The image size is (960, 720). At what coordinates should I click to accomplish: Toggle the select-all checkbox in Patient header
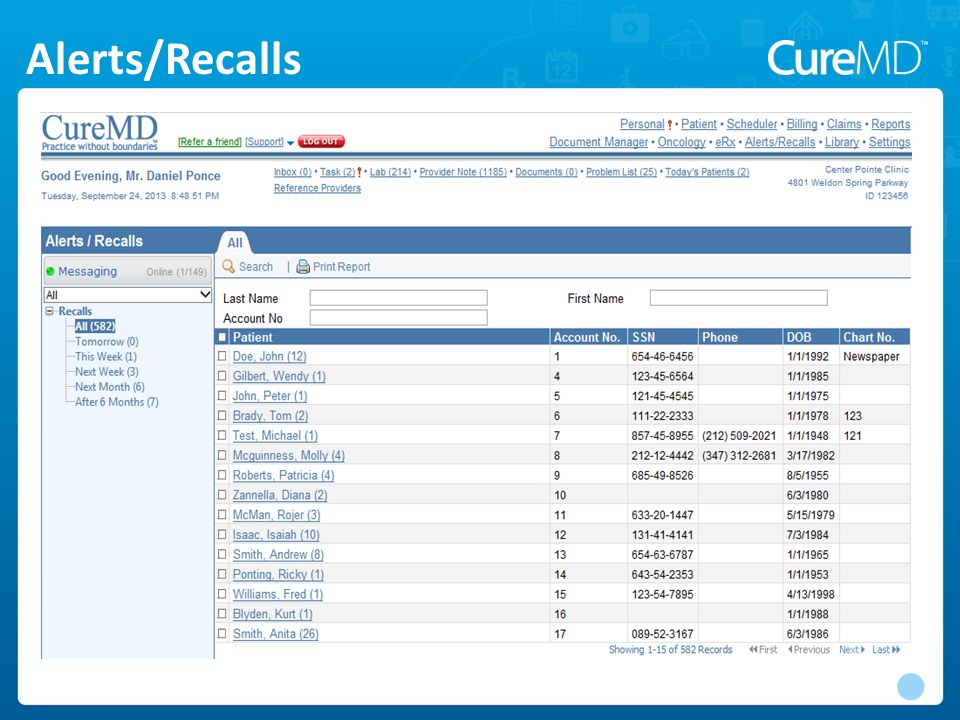(222, 337)
